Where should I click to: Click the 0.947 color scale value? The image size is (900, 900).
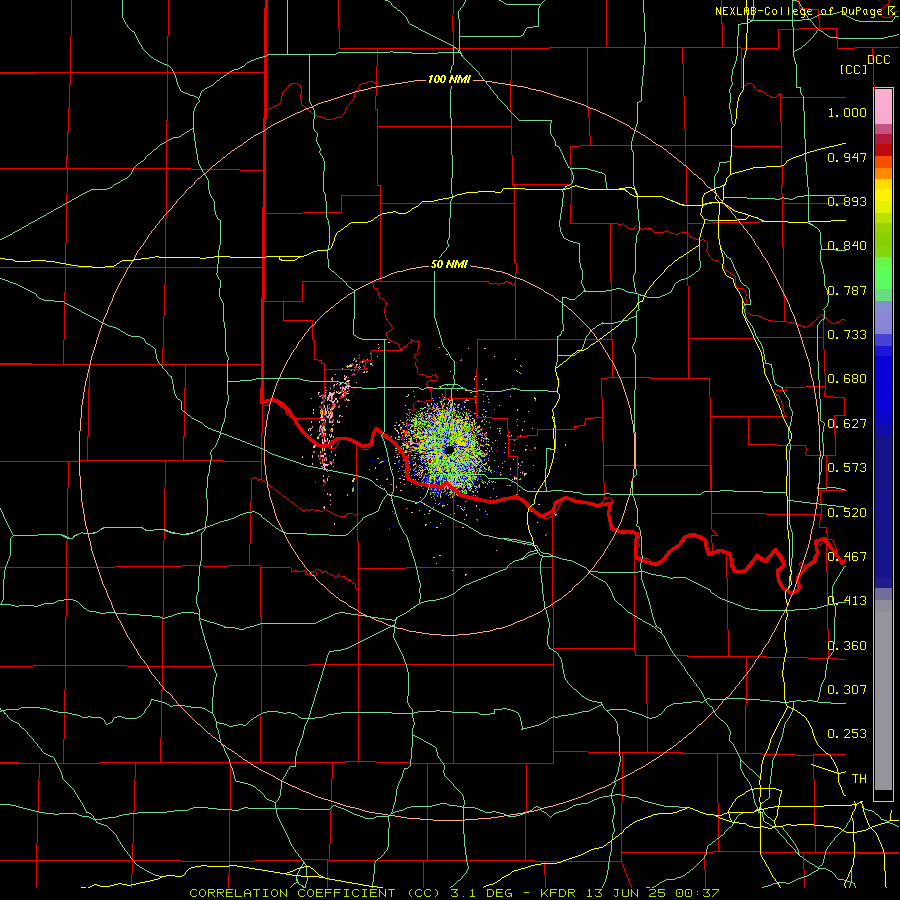pyautogui.click(x=847, y=157)
